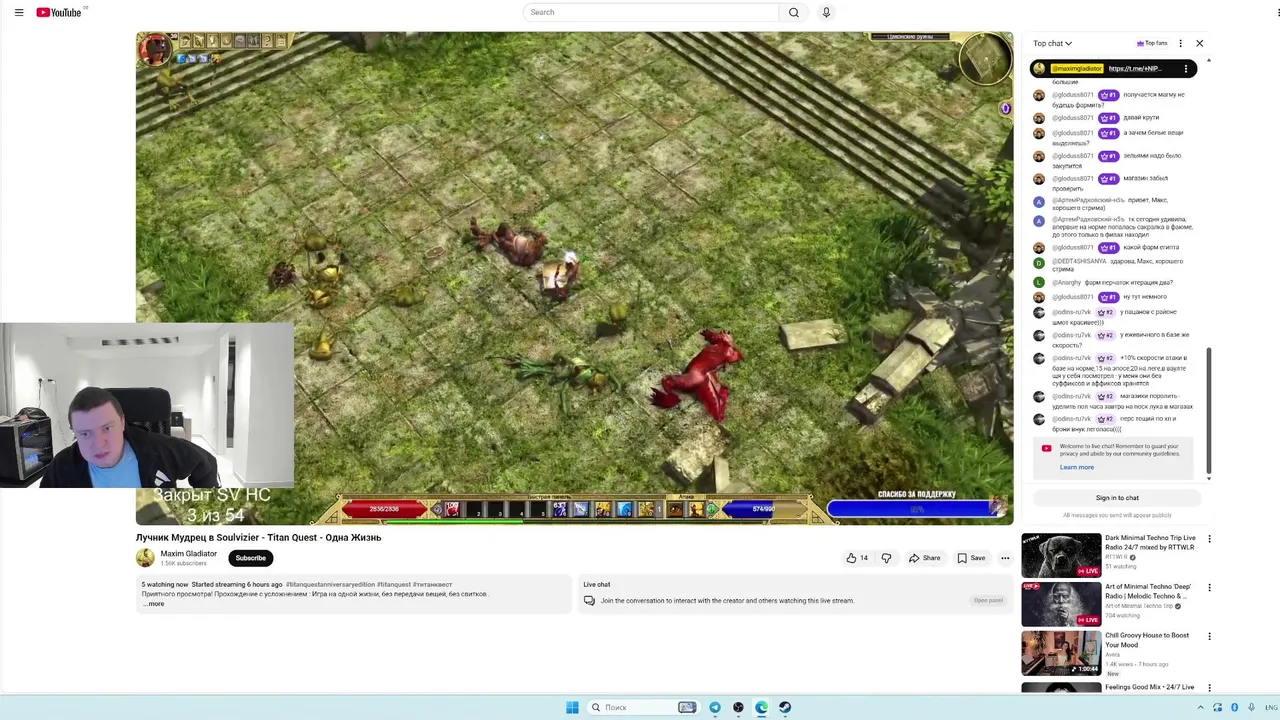Open Dark Minimal Techno Trip thumbnail
This screenshot has width=1280, height=720.
click(x=1061, y=555)
